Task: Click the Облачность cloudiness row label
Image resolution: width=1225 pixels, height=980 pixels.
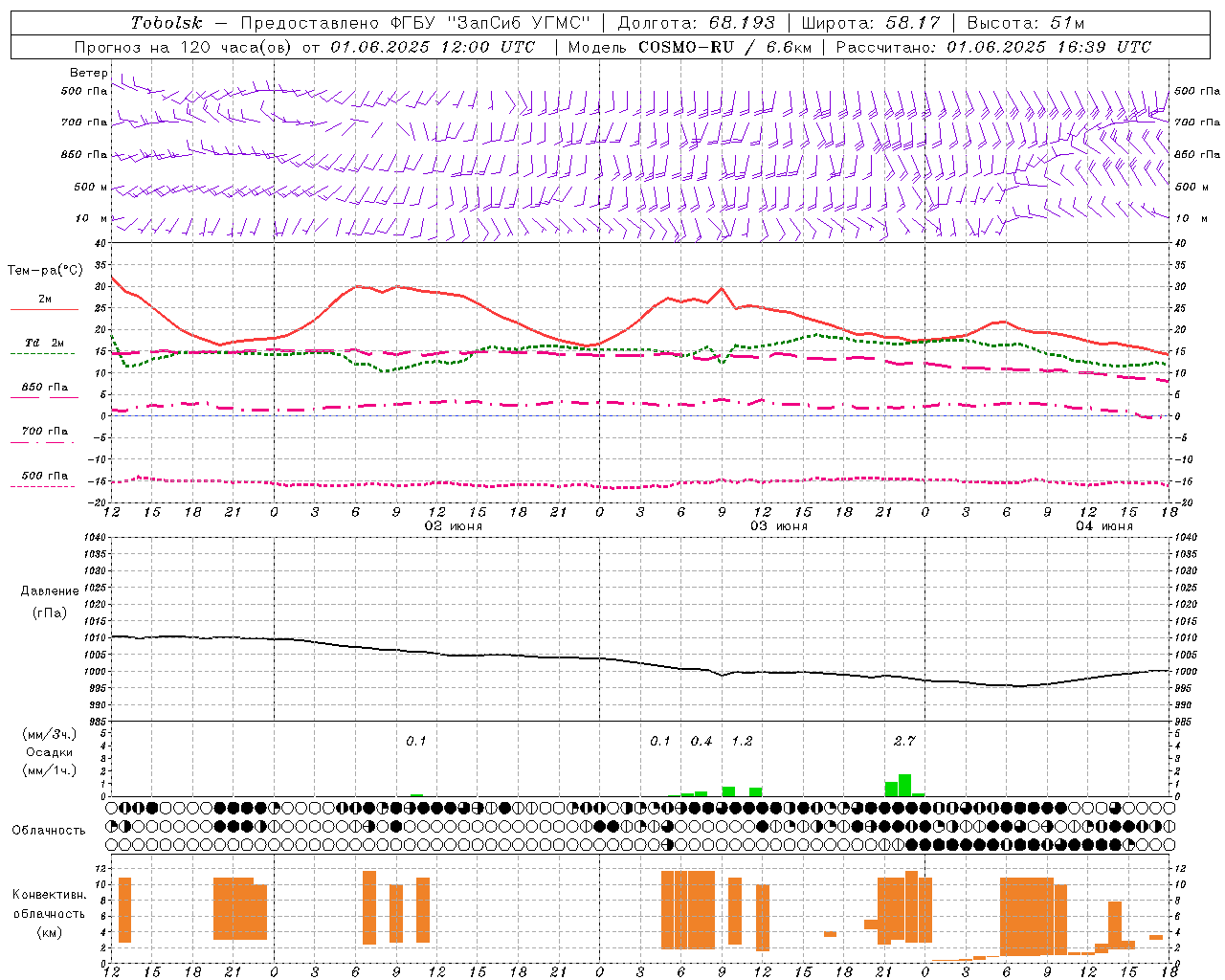Action: point(48,830)
